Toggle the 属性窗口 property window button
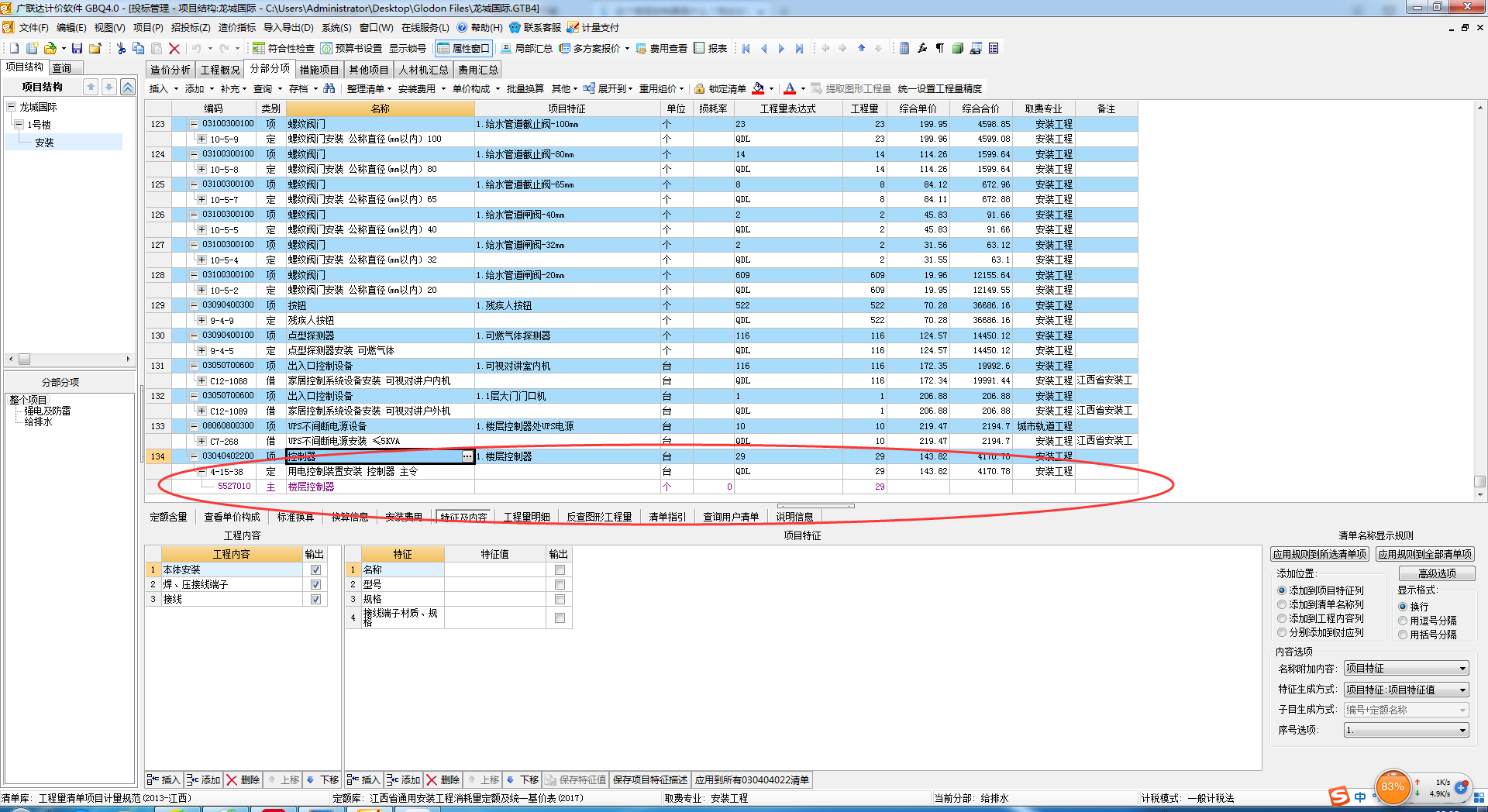The height and width of the screenshot is (812, 1488). tap(463, 48)
